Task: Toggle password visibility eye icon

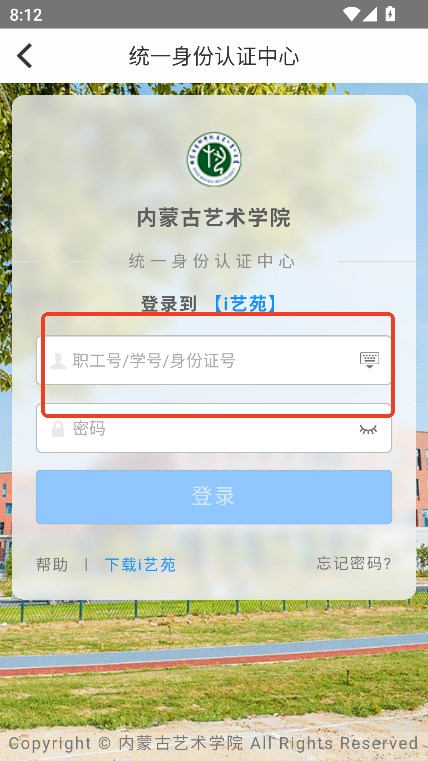Action: pos(368,429)
